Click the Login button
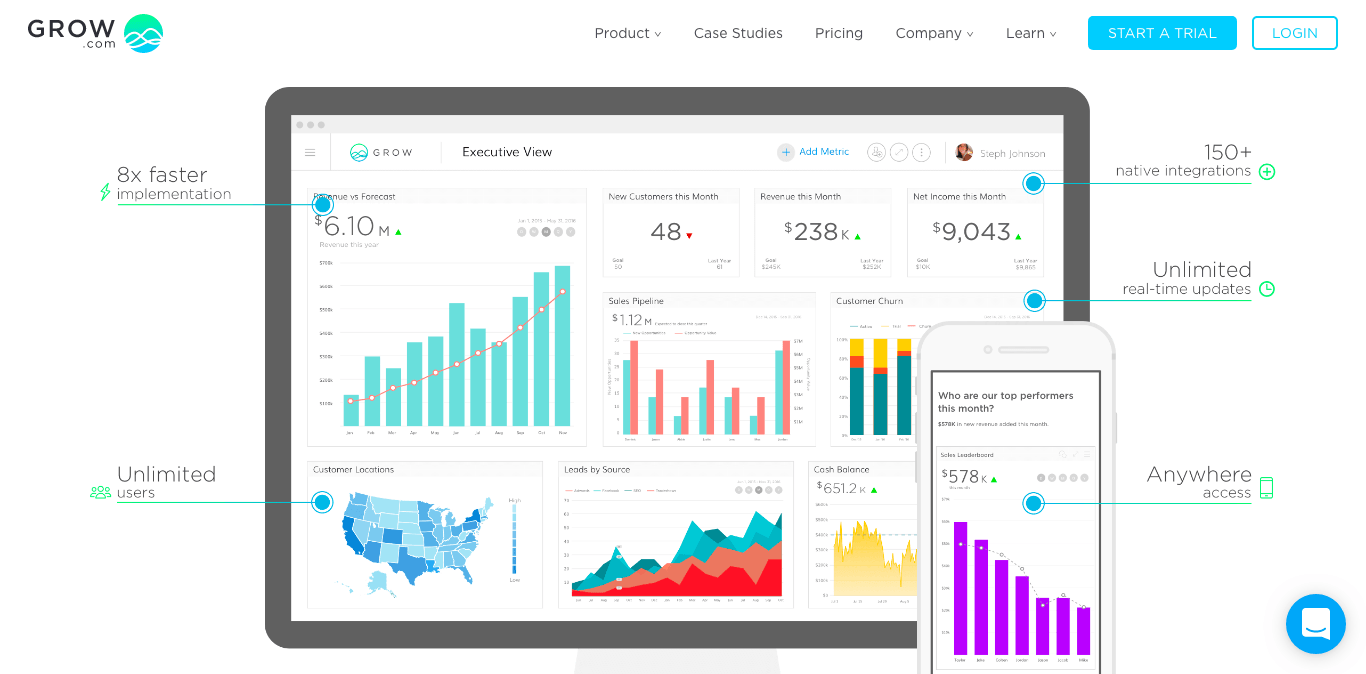This screenshot has height=674, width=1366. tap(1294, 33)
